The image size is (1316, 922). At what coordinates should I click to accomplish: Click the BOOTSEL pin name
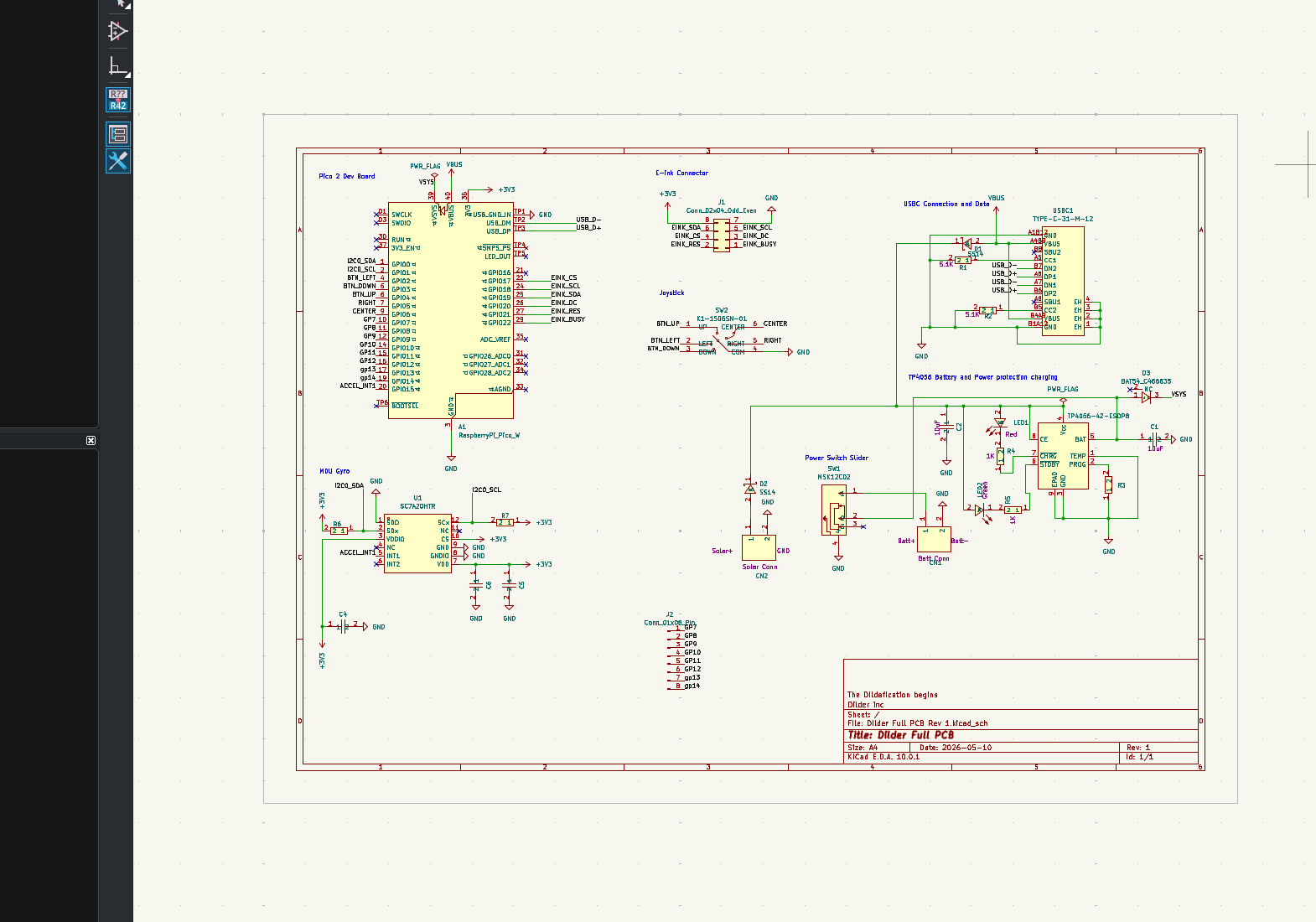click(x=405, y=406)
